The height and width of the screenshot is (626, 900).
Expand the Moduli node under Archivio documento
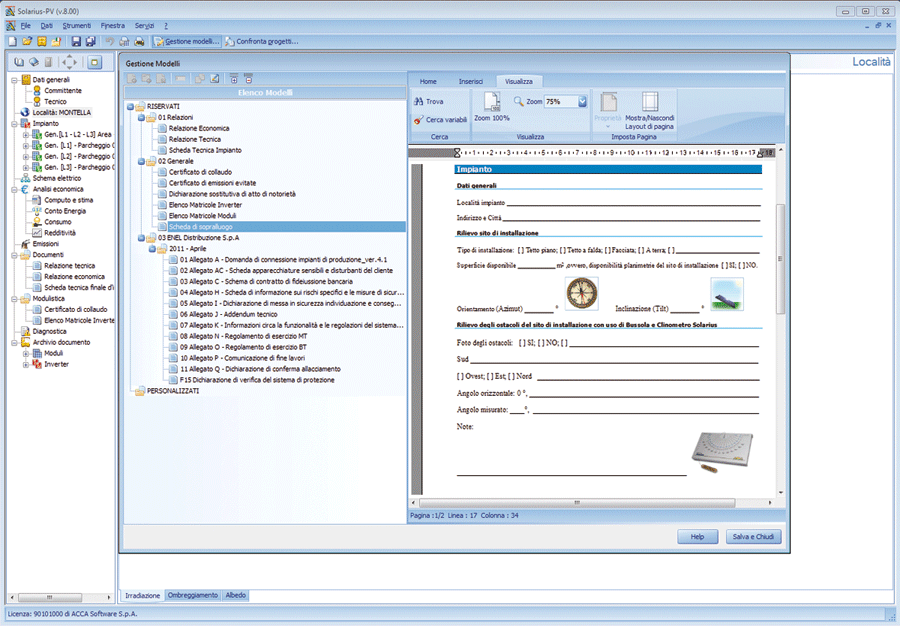coord(25,353)
